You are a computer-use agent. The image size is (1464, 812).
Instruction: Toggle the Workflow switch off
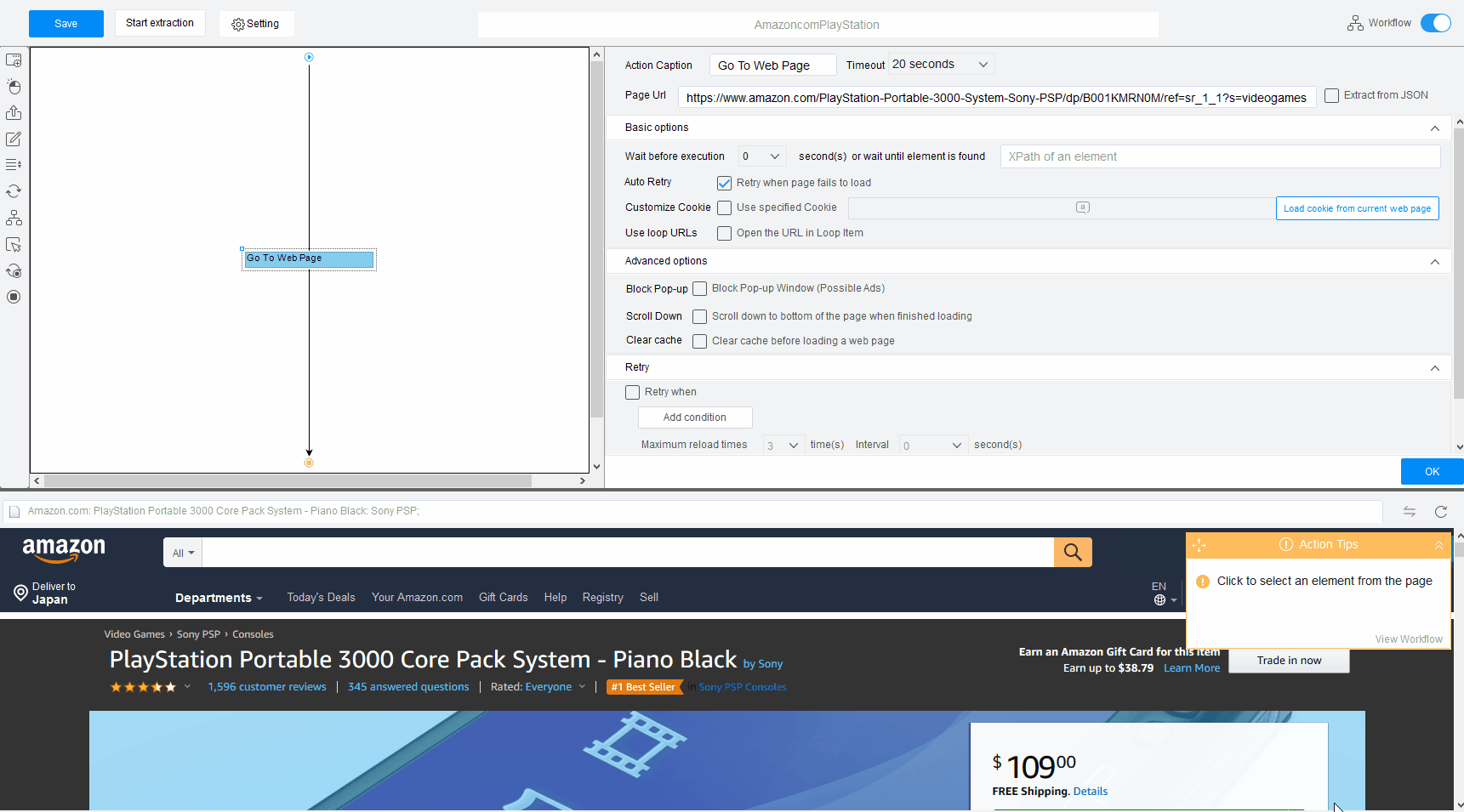point(1436,23)
